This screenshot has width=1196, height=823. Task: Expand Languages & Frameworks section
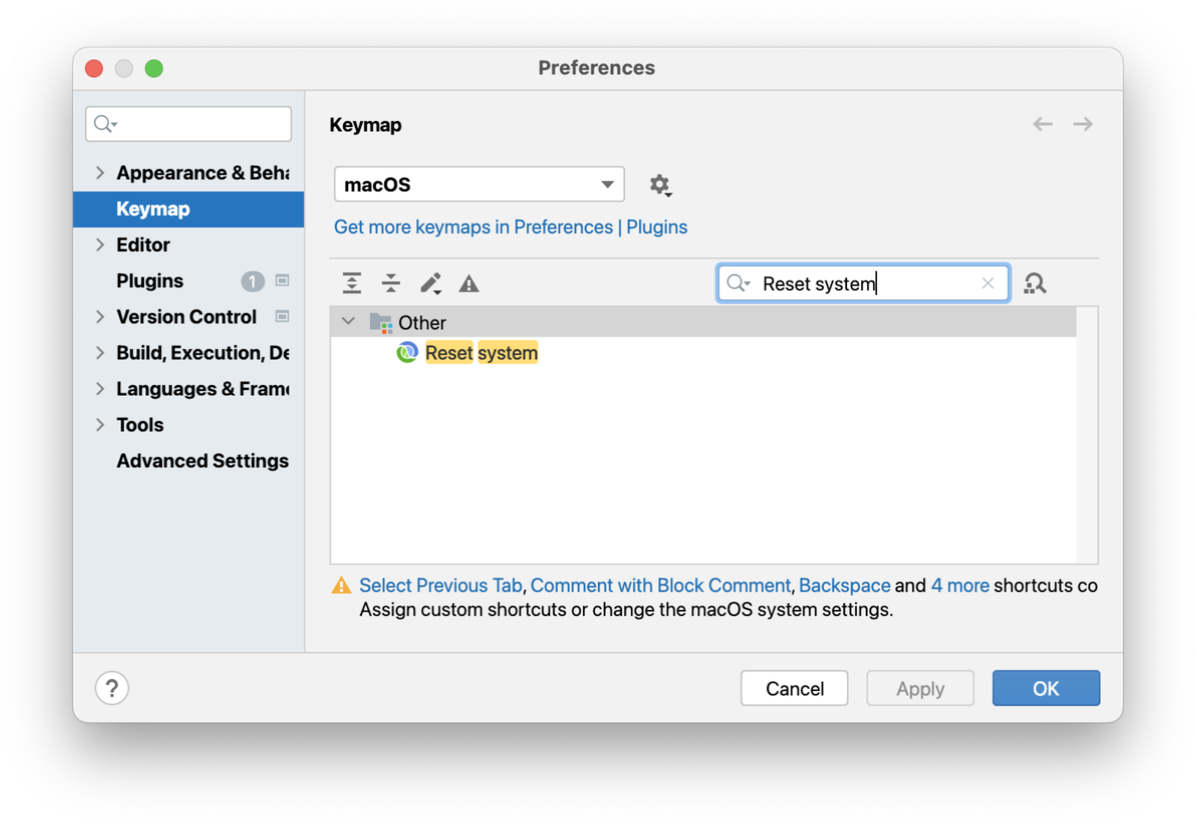pos(100,388)
